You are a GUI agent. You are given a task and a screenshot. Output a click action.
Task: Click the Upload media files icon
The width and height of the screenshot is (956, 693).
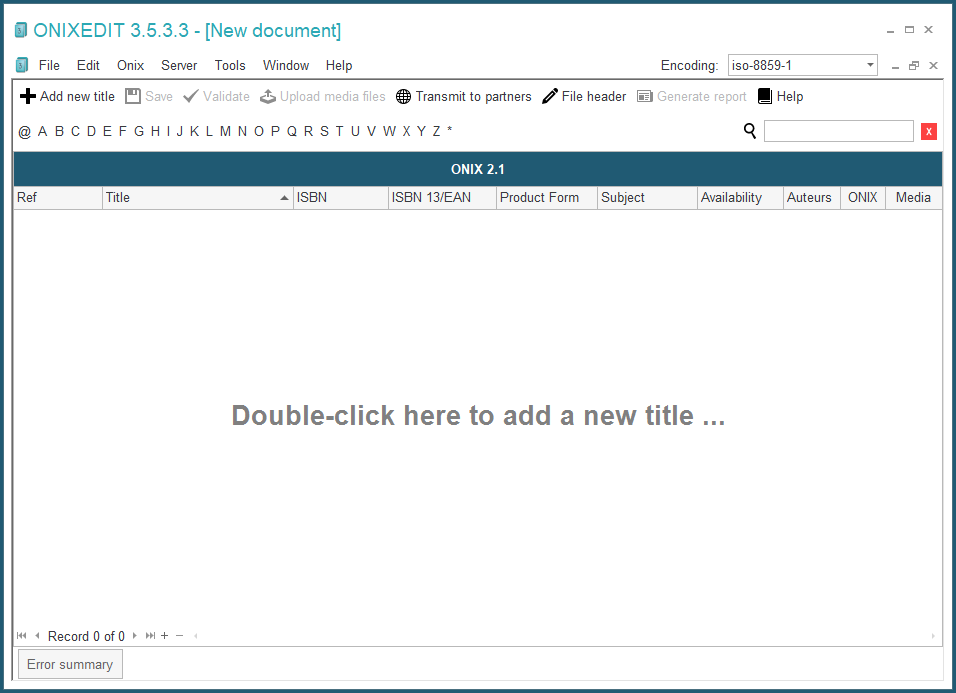click(268, 96)
